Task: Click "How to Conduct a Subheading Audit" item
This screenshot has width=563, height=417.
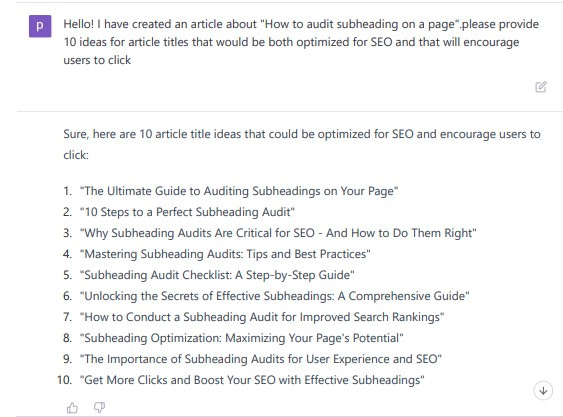Action: [x=262, y=317]
